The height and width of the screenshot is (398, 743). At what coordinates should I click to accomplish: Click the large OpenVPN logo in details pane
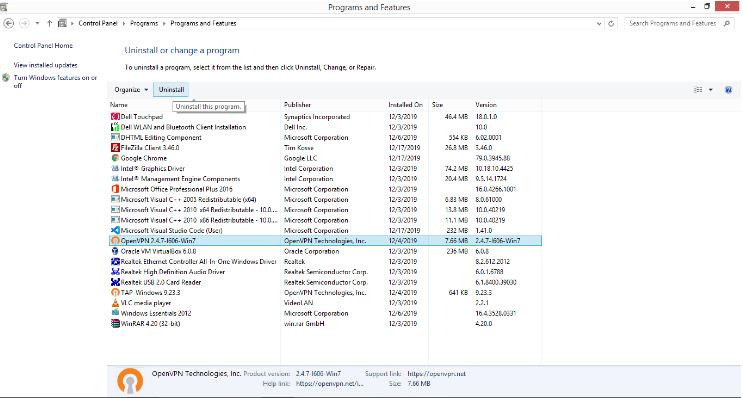click(x=130, y=380)
